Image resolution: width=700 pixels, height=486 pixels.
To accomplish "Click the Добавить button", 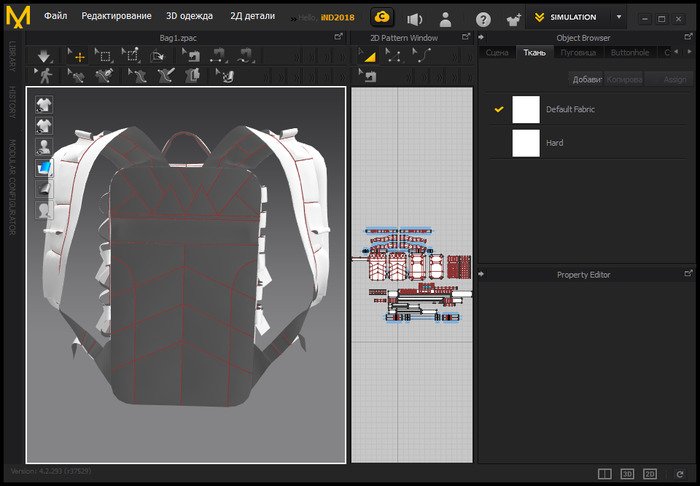I will [586, 79].
